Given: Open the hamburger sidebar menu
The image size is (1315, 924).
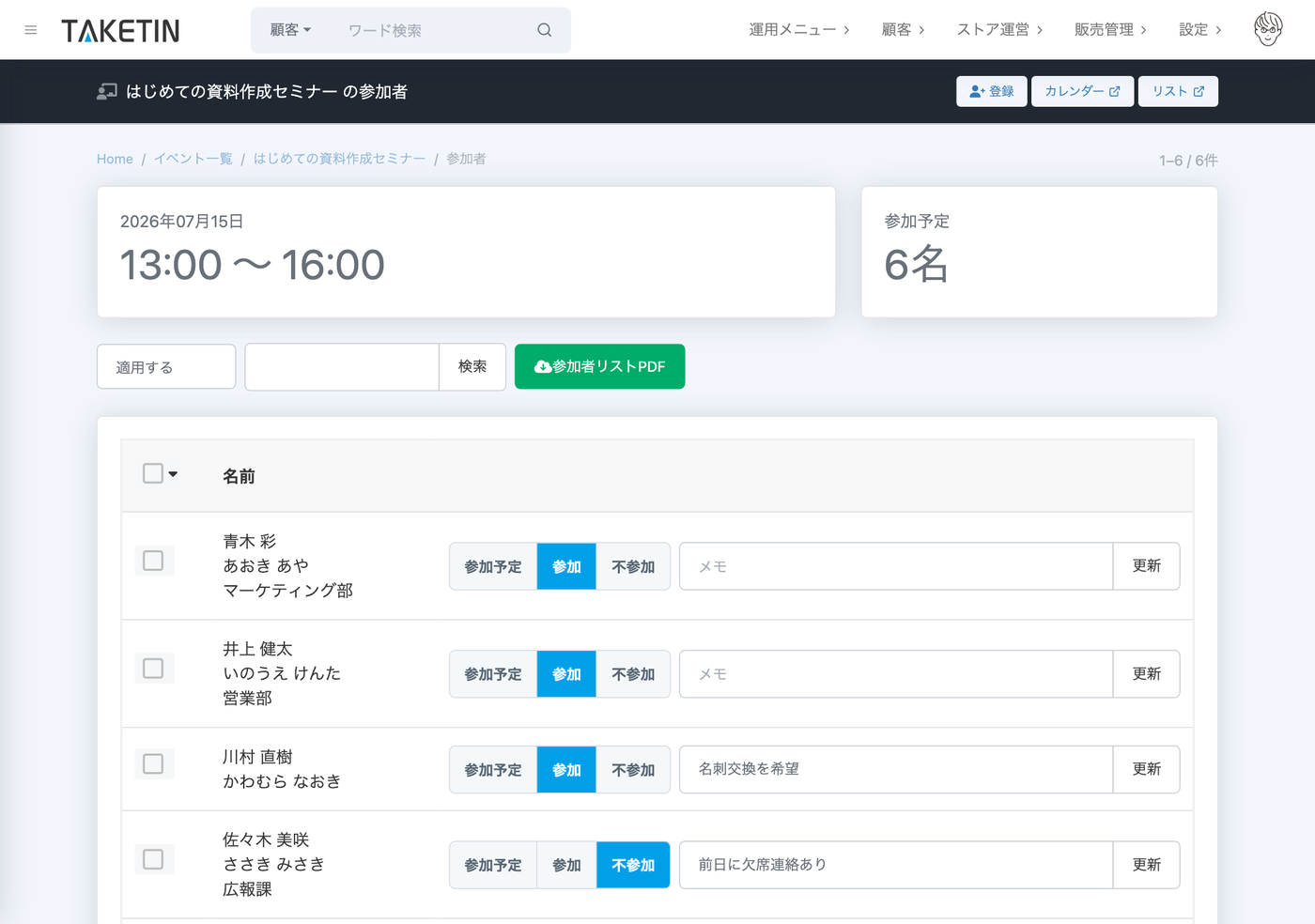Looking at the screenshot, I should coord(31,30).
